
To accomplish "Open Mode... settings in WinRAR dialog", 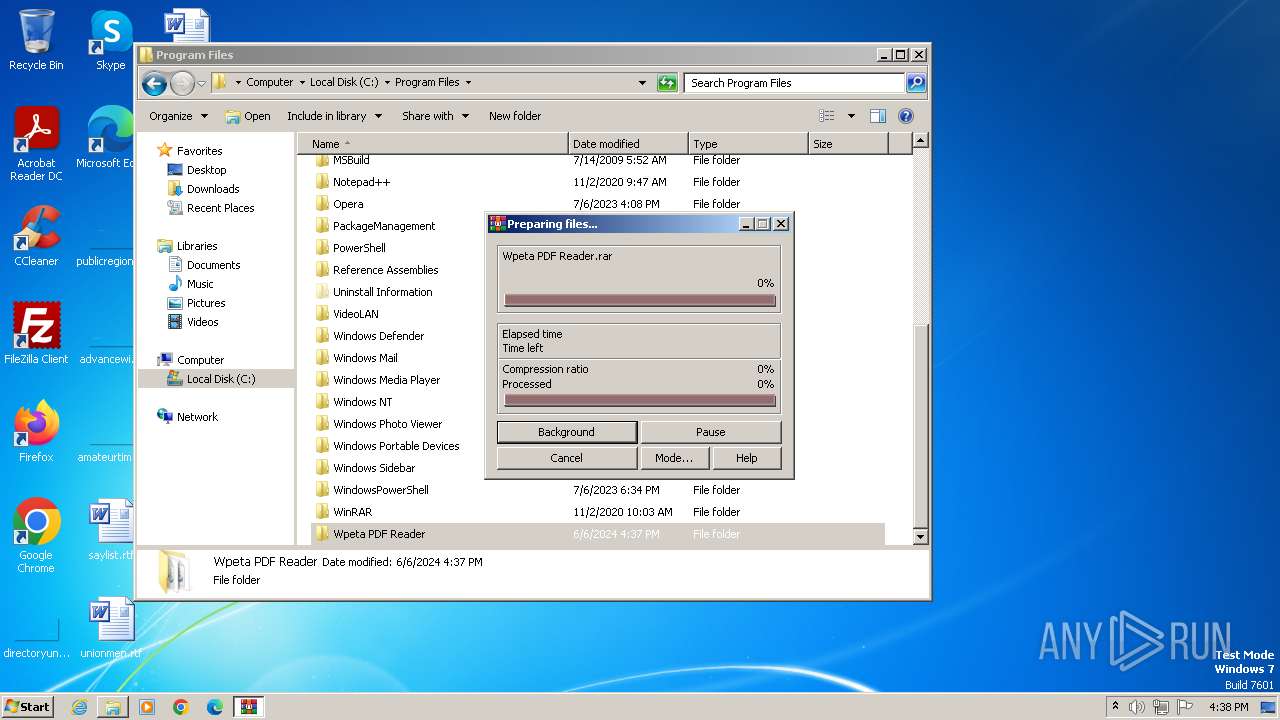I will (674, 458).
